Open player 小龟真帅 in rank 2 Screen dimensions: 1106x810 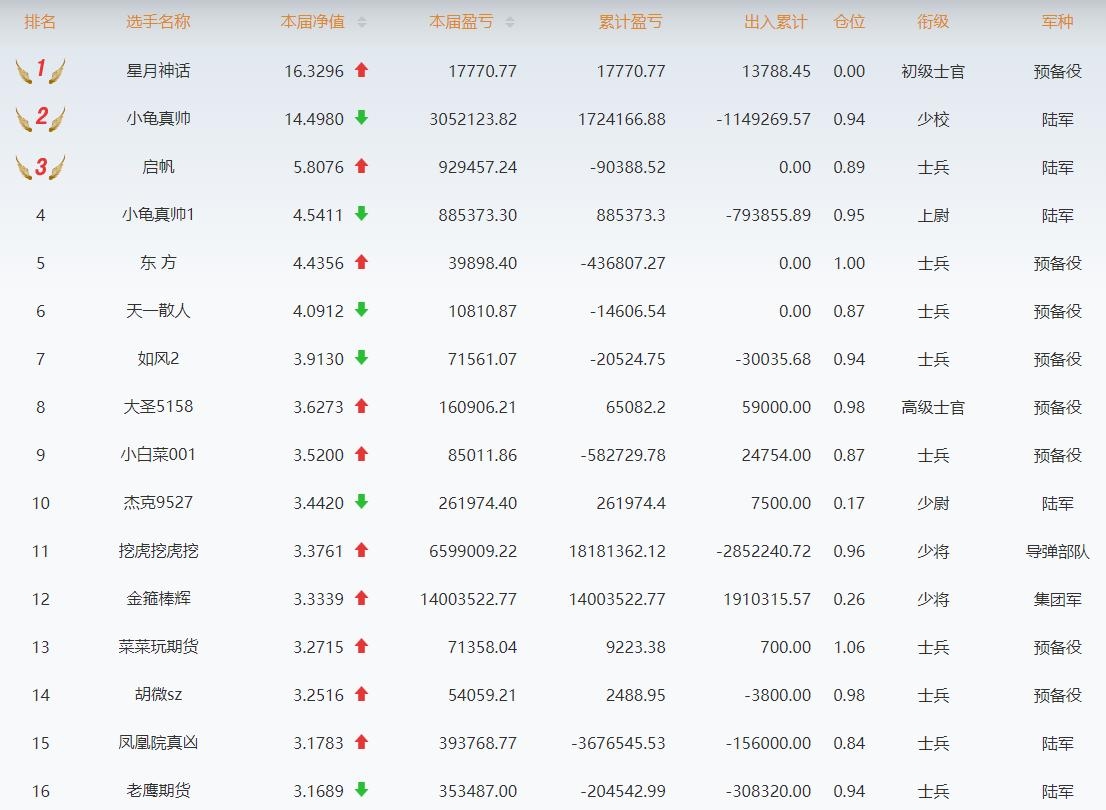tap(158, 119)
